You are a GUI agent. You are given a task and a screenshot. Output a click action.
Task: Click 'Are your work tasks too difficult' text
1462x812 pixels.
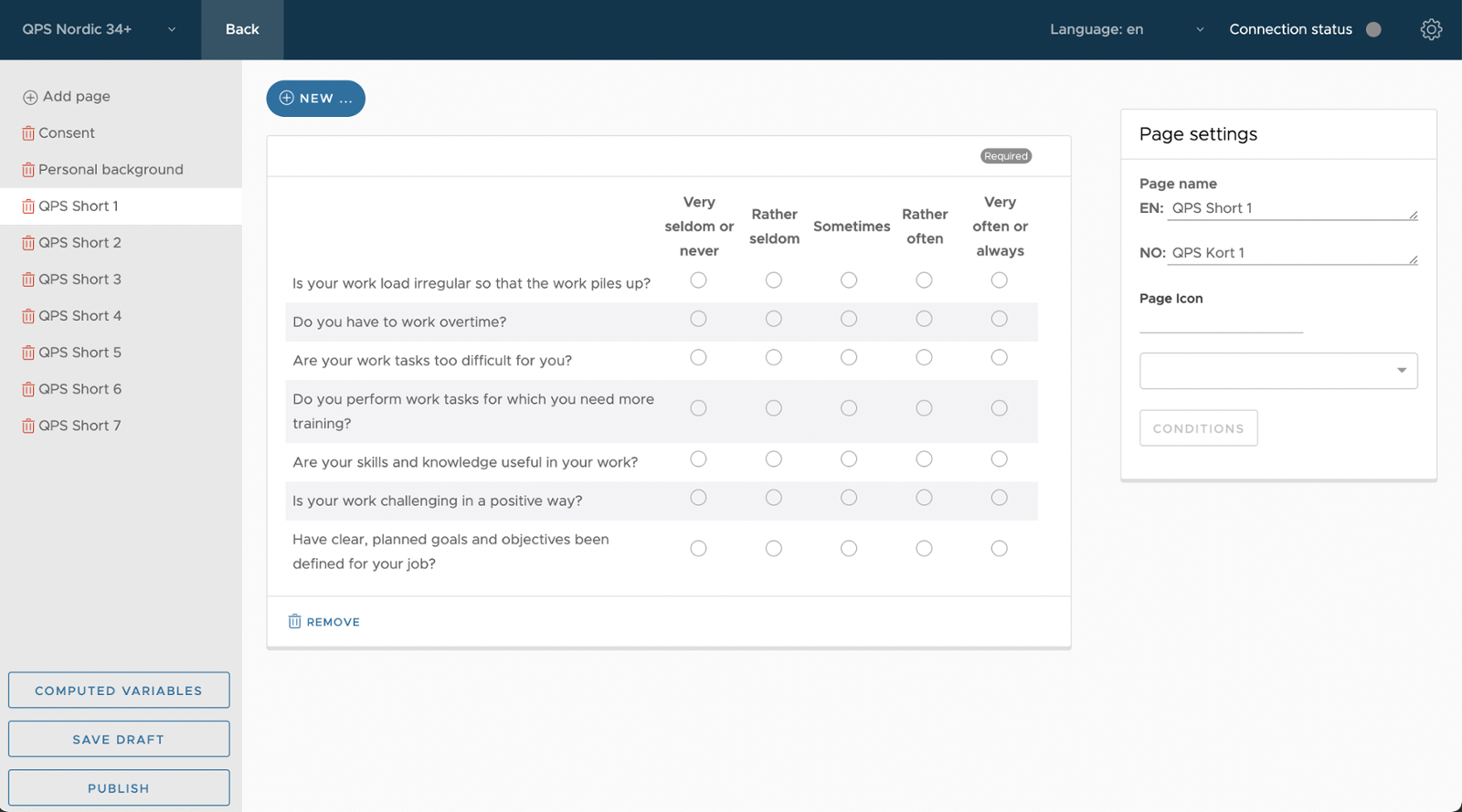(432, 361)
